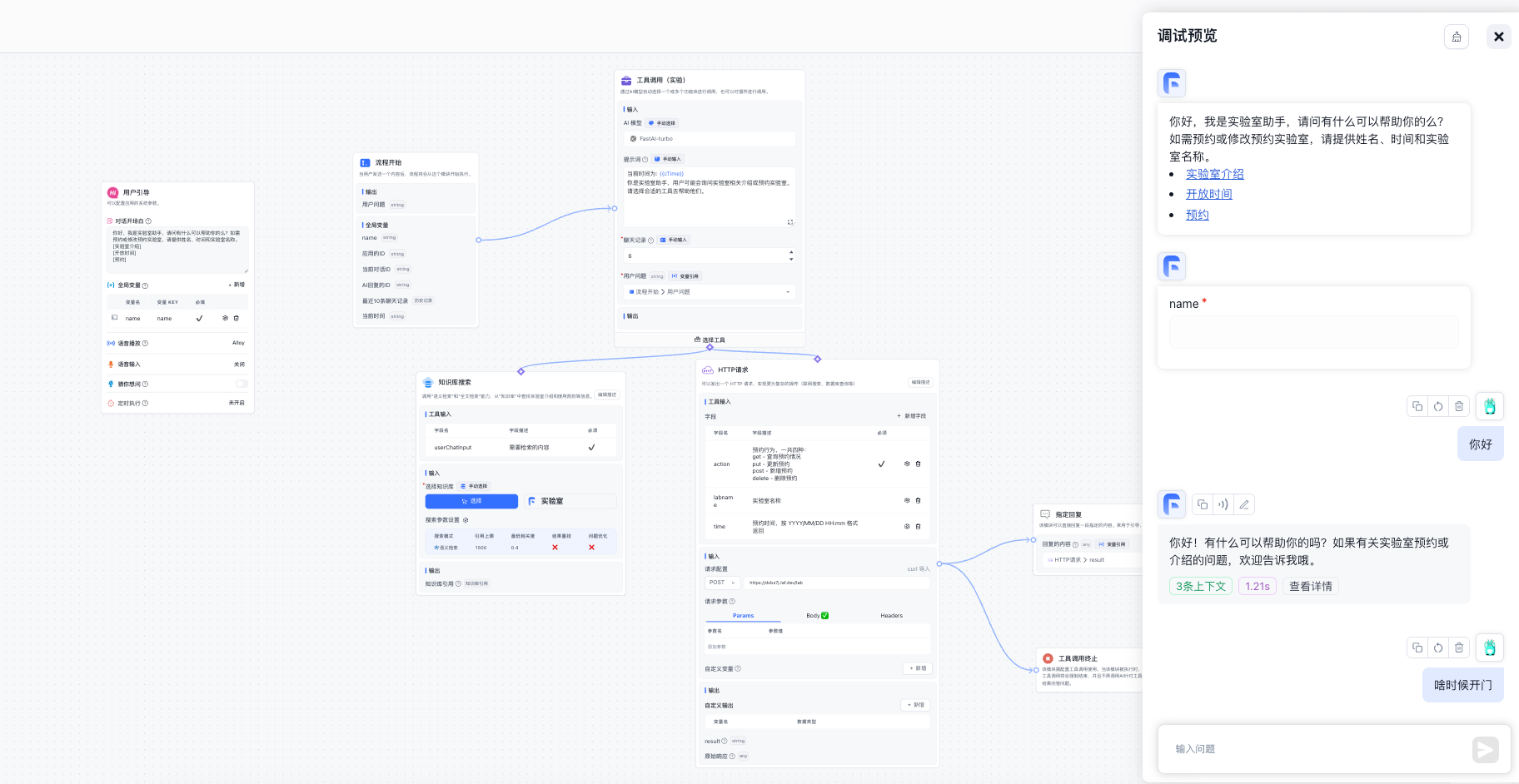Increase the 聊天记录 count stepper
This screenshot has width=1519, height=784.
click(x=791, y=252)
